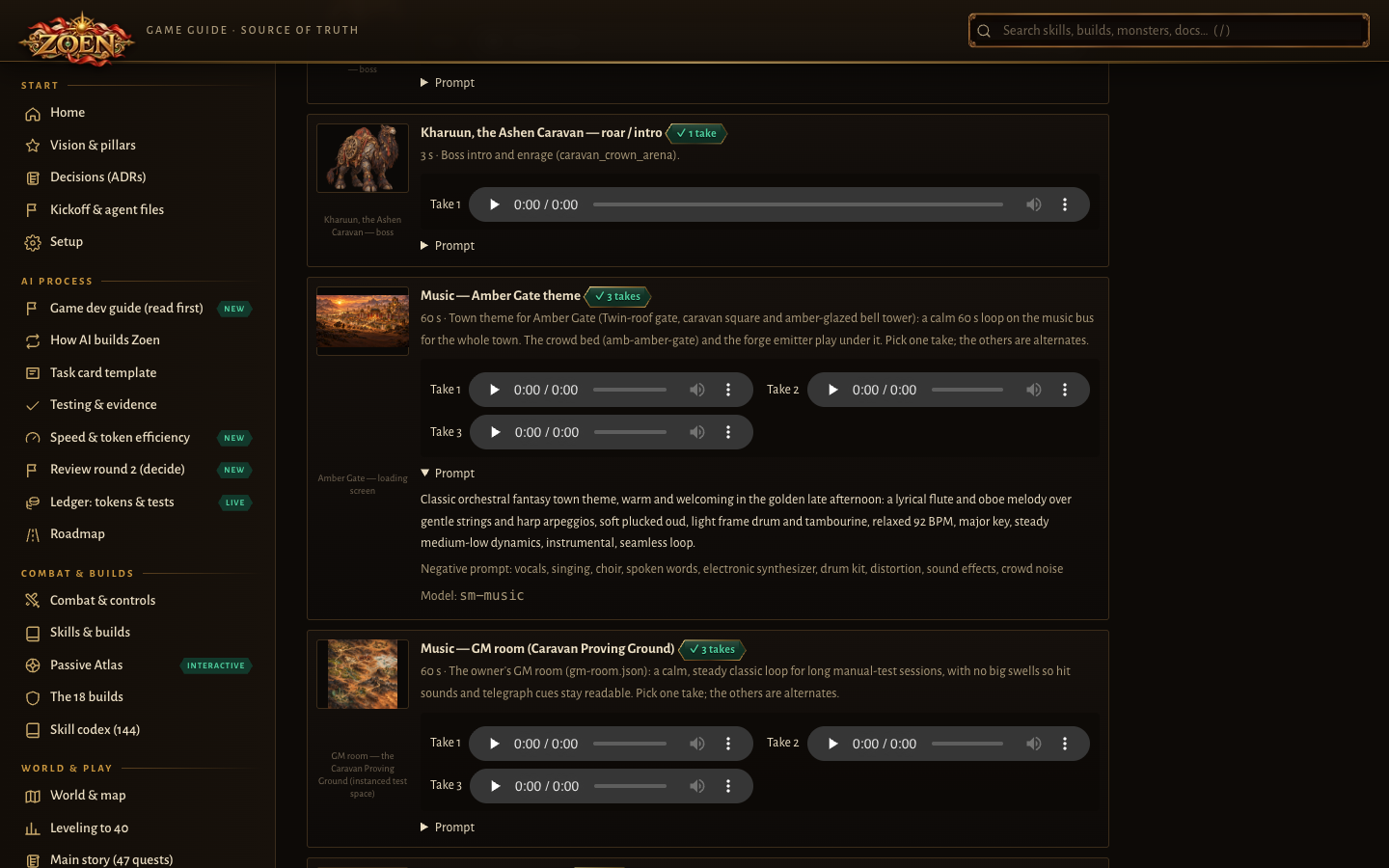
Task: Click the Zoen logo in the header
Action: tap(76, 39)
